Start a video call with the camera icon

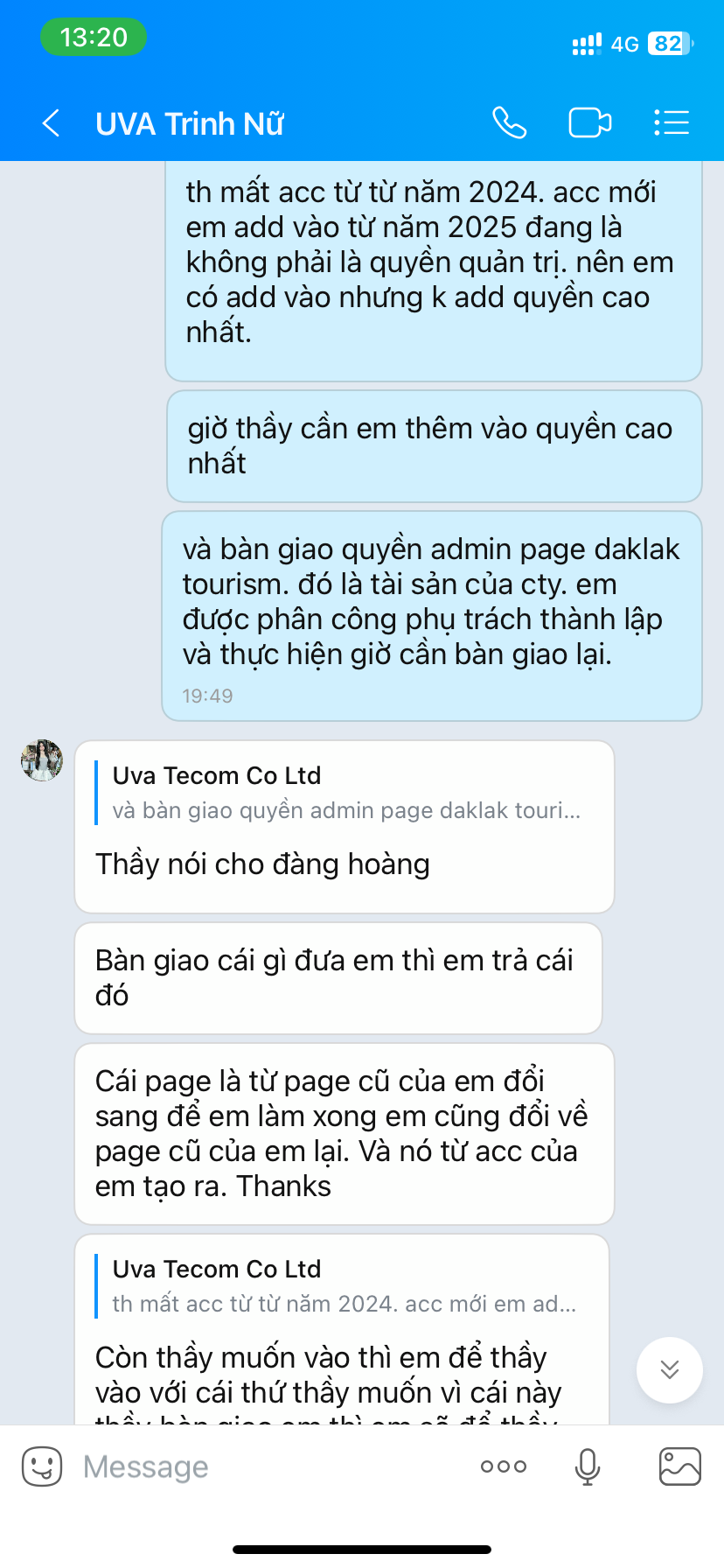pyautogui.click(x=590, y=122)
